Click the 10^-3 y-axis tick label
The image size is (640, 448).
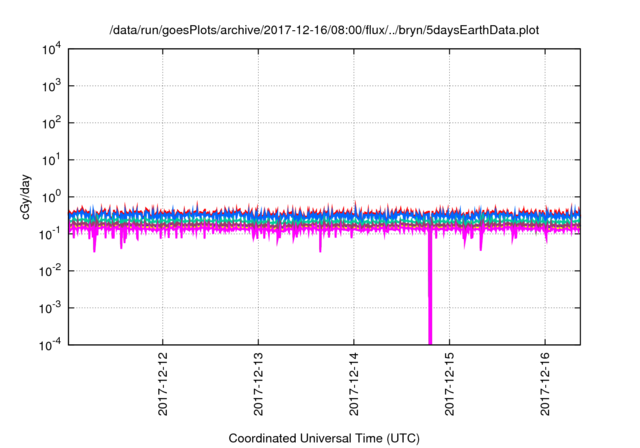[50, 308]
